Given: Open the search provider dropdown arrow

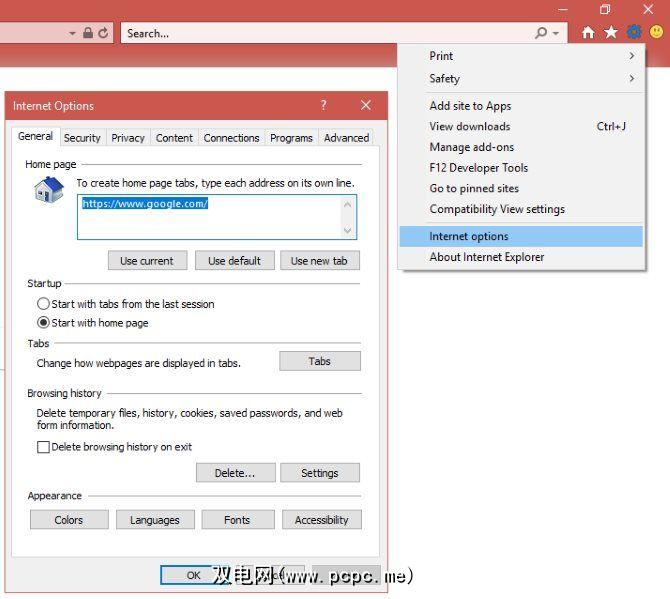Looking at the screenshot, I should pyautogui.click(x=555, y=33).
